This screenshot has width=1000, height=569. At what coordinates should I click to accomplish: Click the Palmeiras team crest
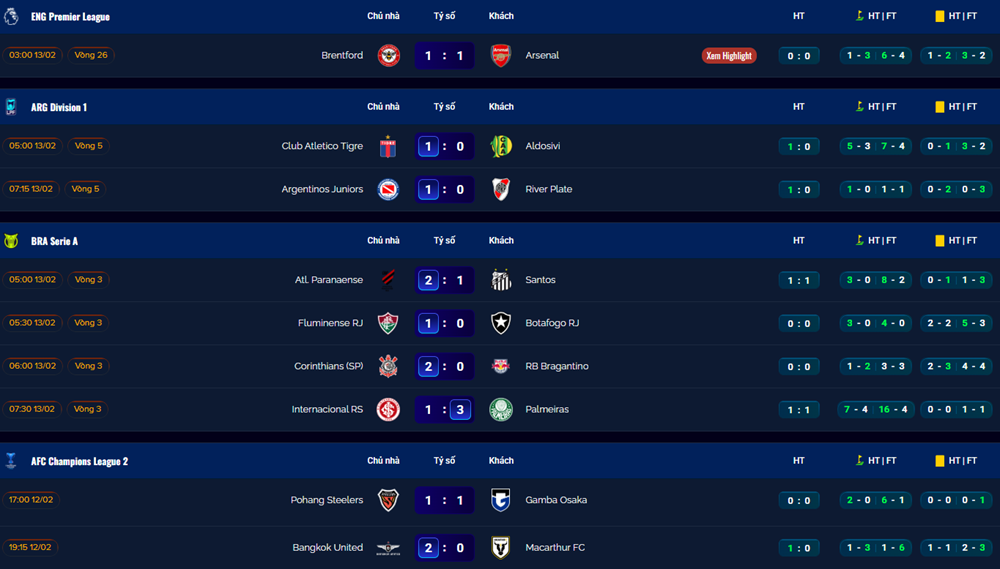click(x=501, y=409)
